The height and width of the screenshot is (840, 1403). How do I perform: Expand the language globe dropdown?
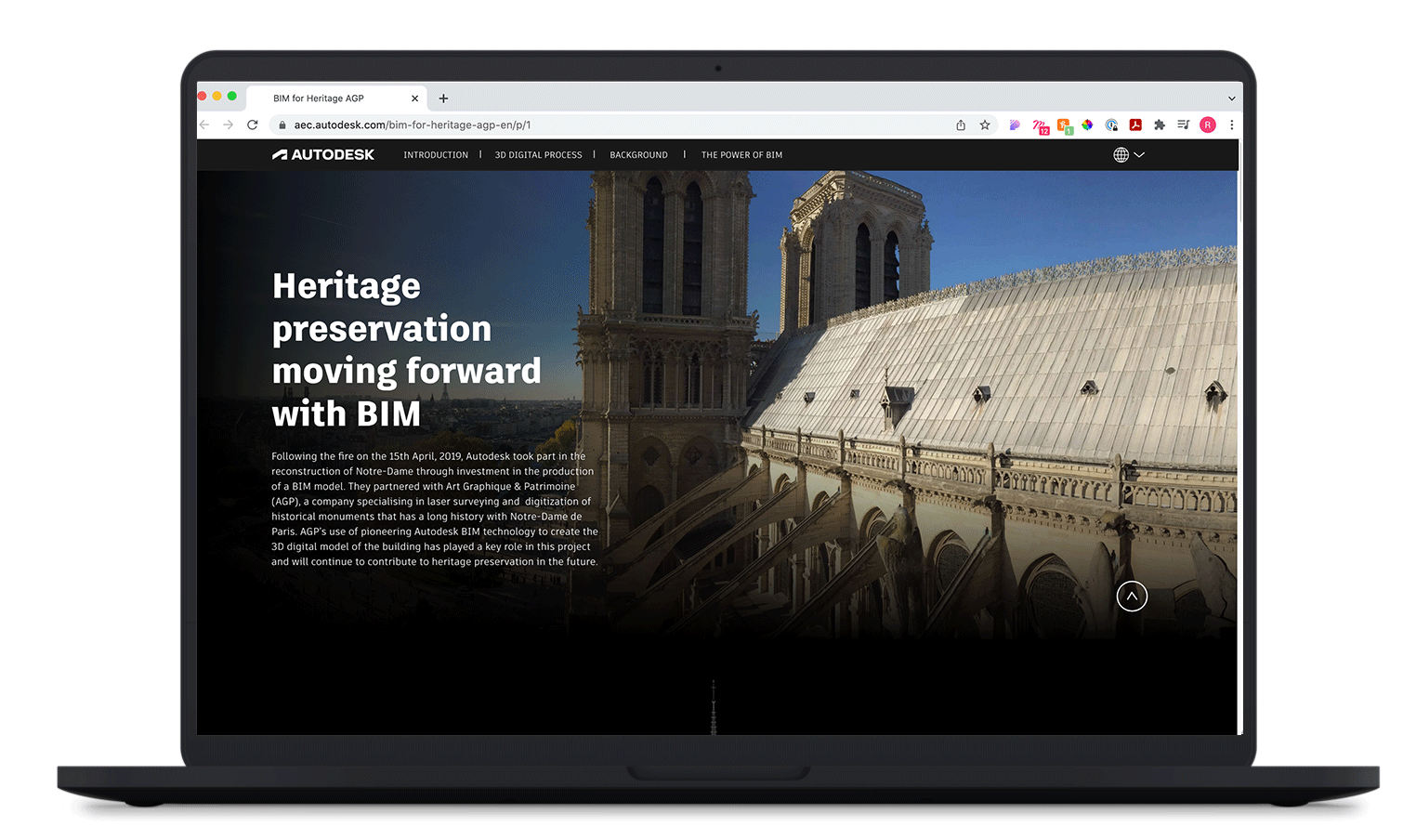(x=1128, y=155)
